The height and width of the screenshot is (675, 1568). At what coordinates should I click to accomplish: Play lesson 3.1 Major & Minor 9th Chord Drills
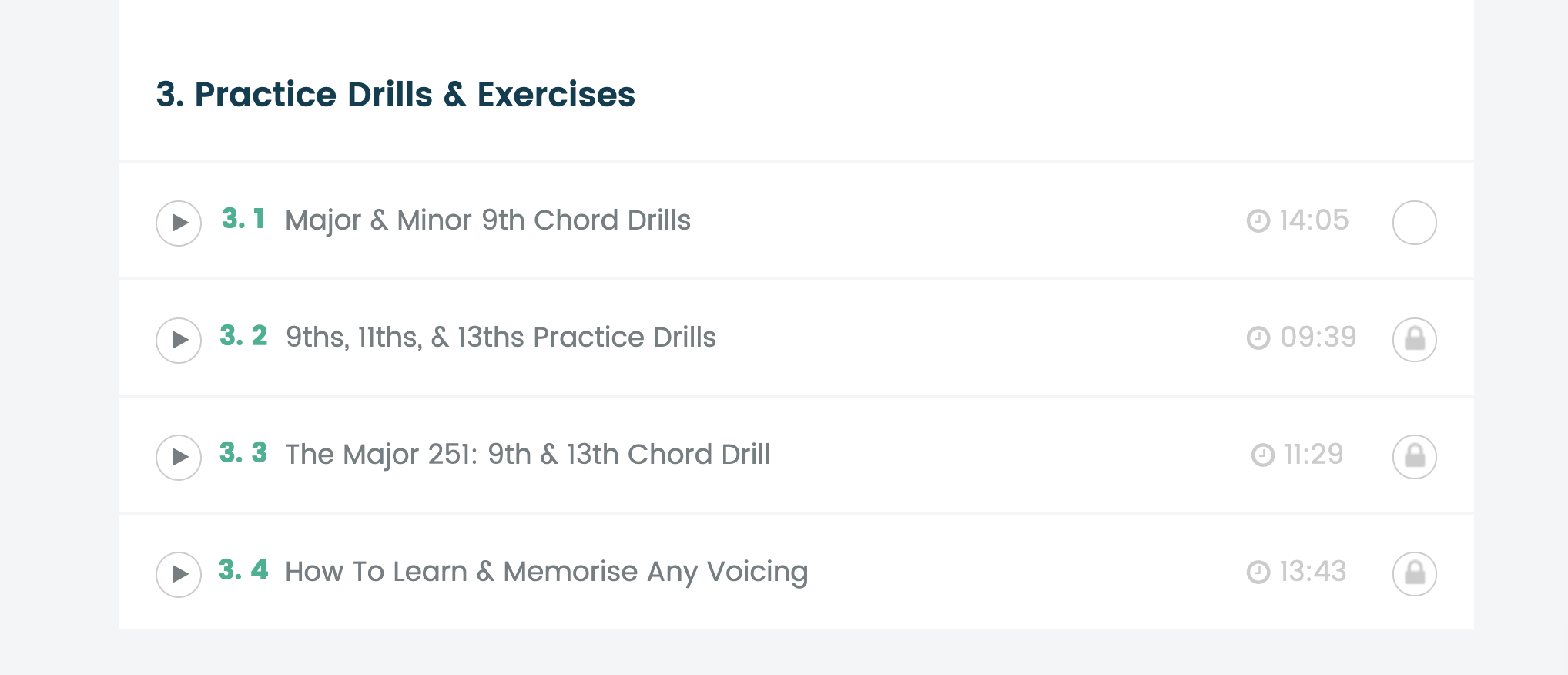point(179,223)
